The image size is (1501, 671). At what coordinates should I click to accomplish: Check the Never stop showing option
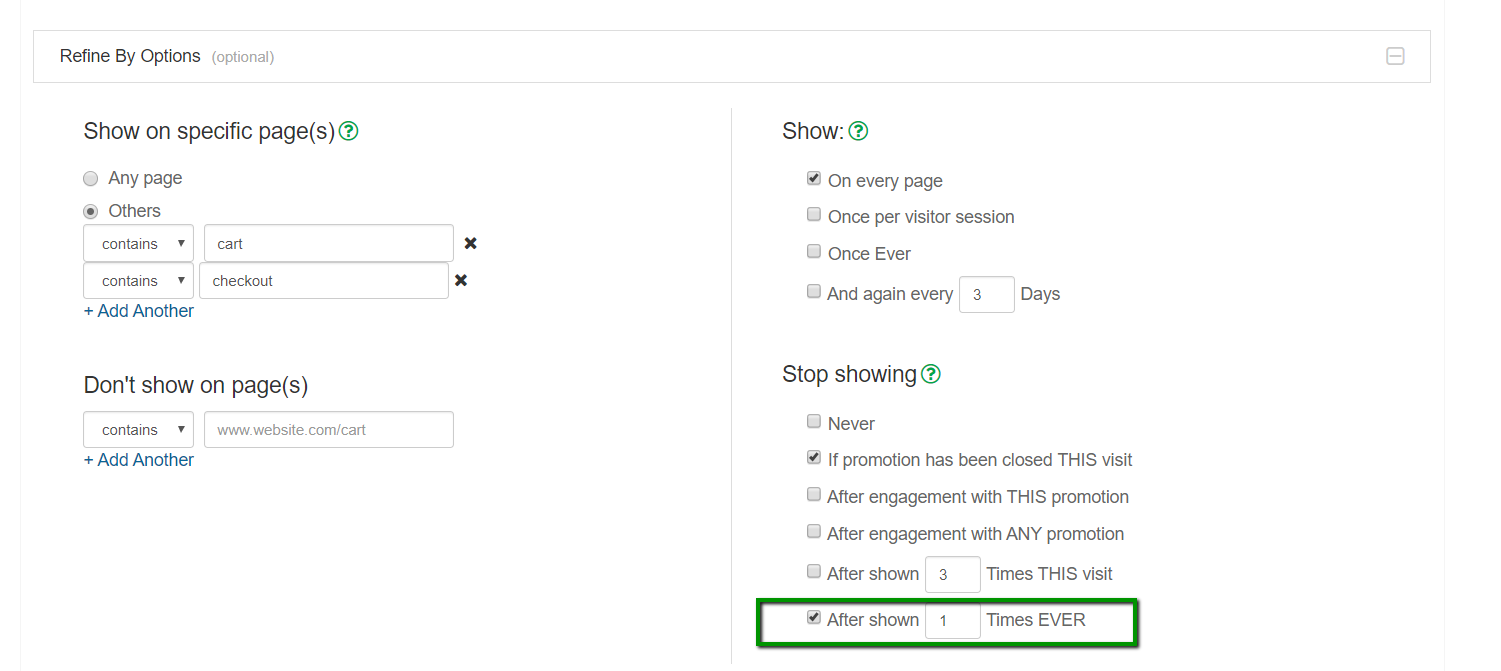(x=814, y=422)
